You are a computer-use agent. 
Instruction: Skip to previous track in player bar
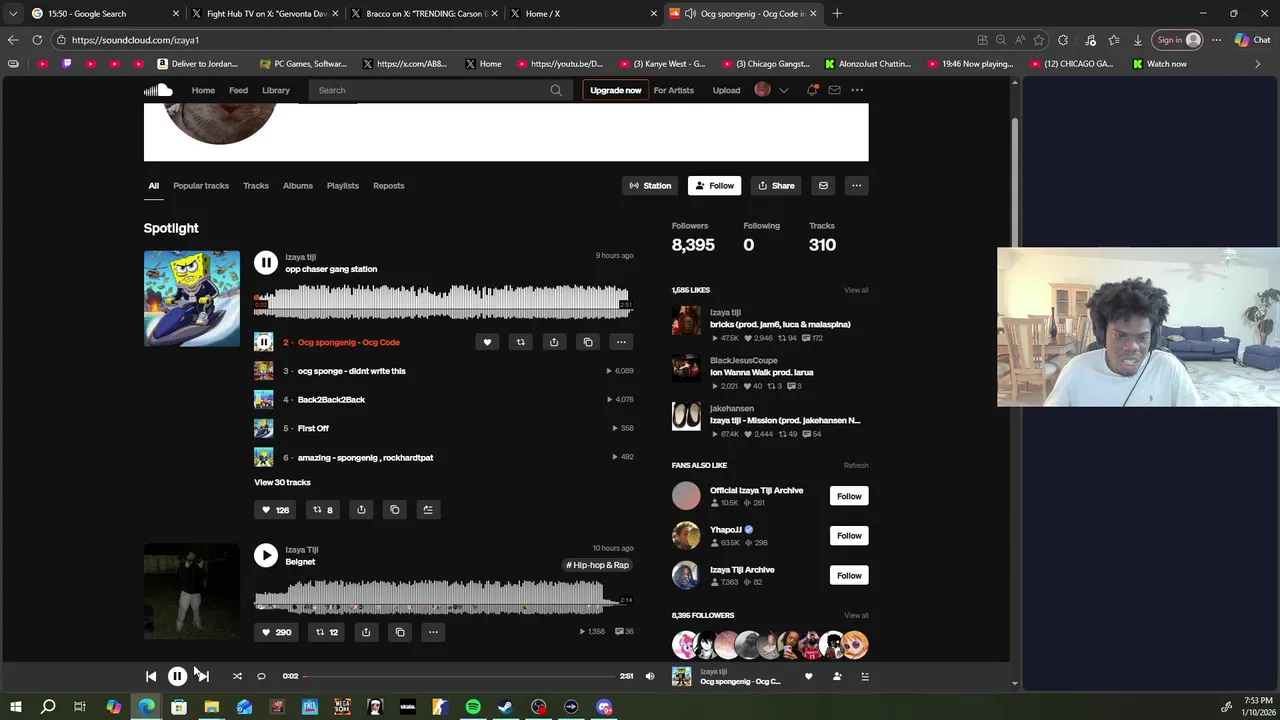point(151,676)
